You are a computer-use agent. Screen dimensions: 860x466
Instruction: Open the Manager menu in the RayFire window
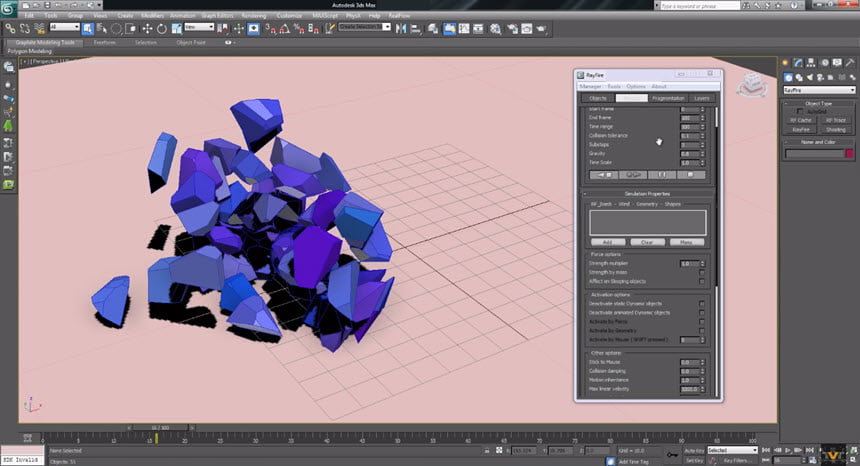[590, 87]
